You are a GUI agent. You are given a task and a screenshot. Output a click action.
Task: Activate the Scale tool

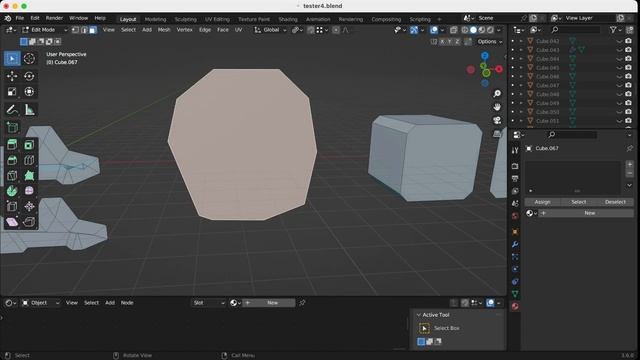[12, 92]
